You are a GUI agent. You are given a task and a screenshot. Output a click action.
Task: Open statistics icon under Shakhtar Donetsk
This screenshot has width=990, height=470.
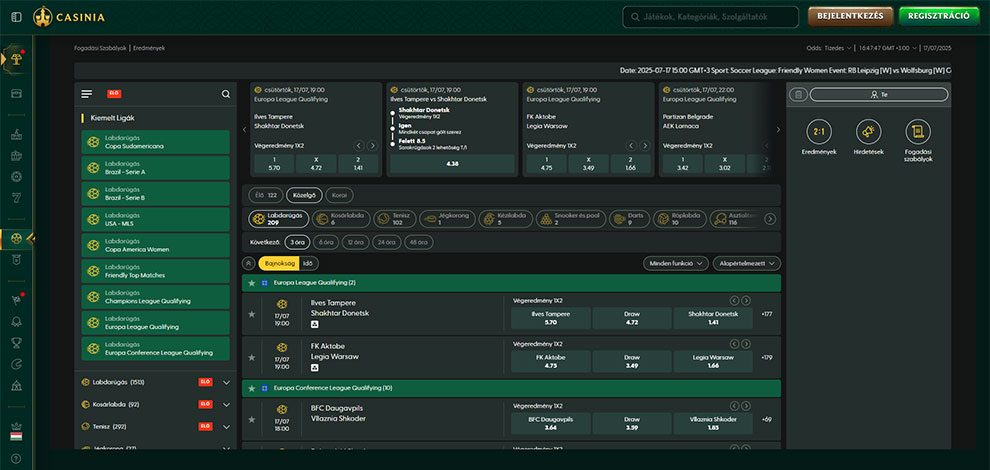tap(315, 325)
